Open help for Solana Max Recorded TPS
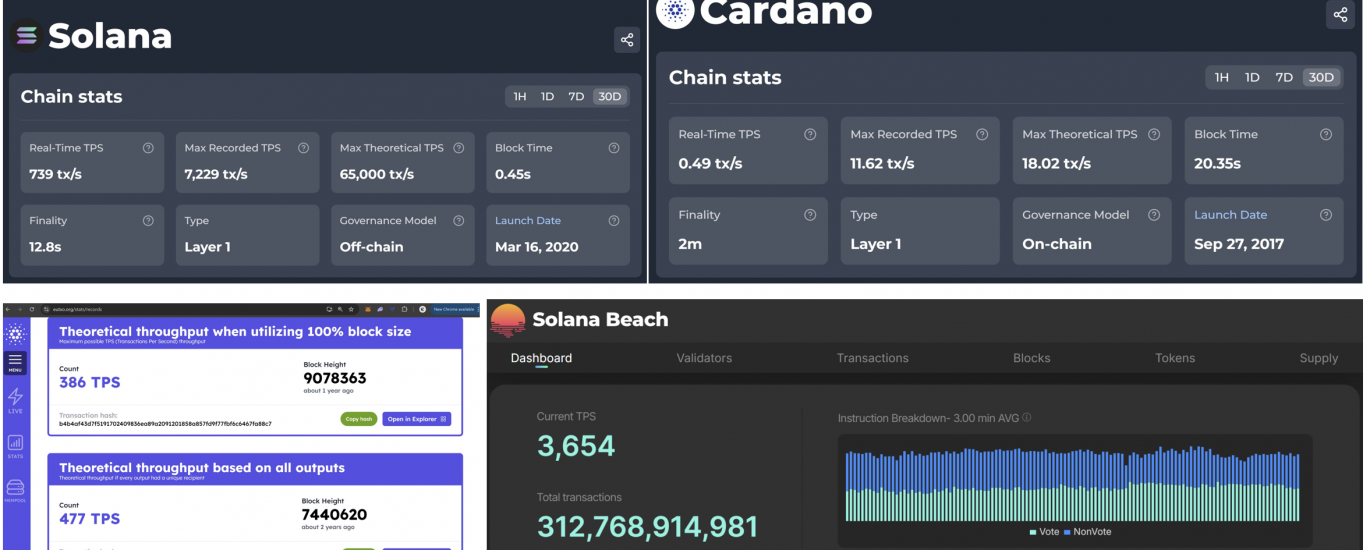This screenshot has height=550, width=1370. [303, 148]
